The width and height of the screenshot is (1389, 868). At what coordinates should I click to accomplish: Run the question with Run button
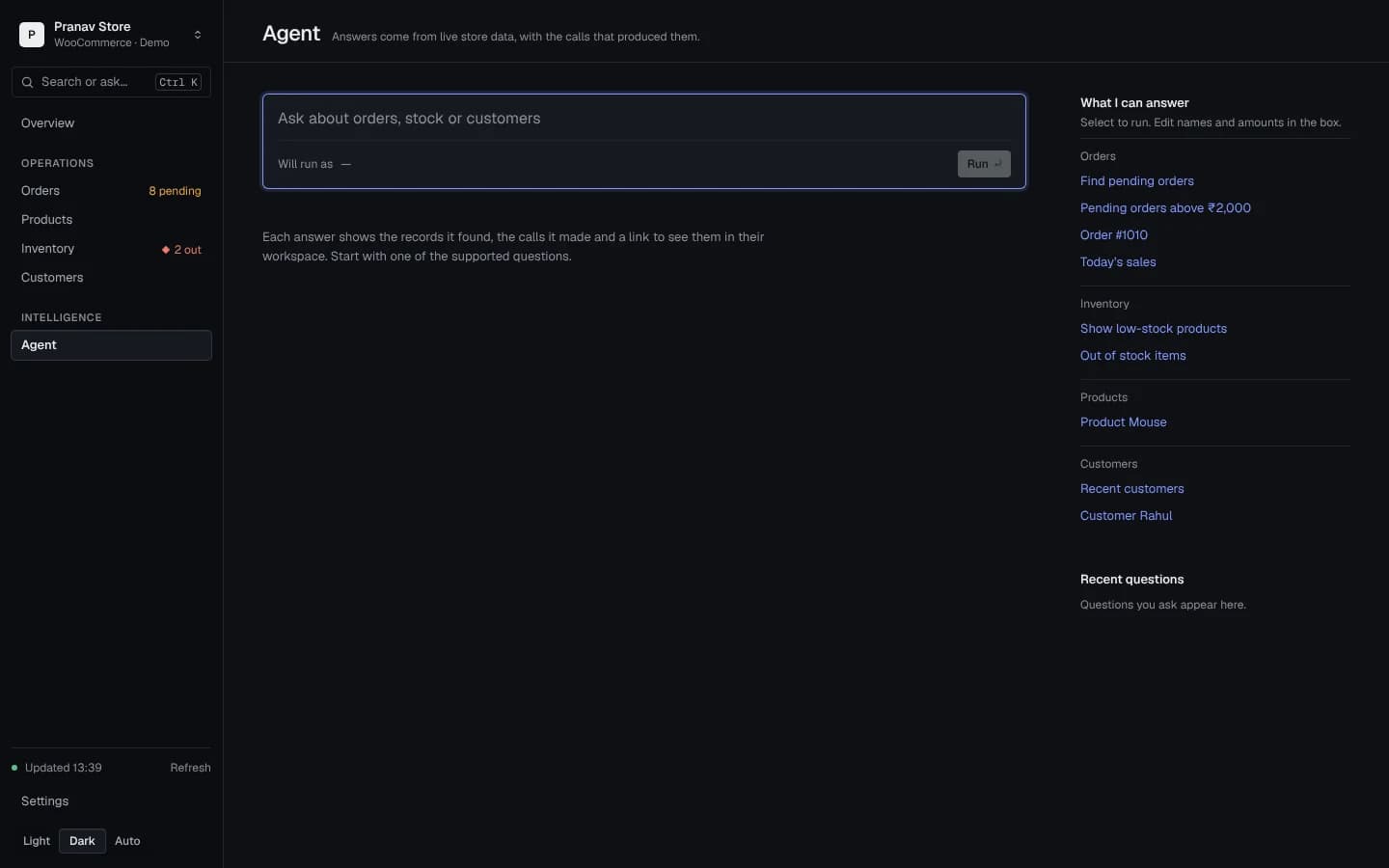tap(984, 164)
